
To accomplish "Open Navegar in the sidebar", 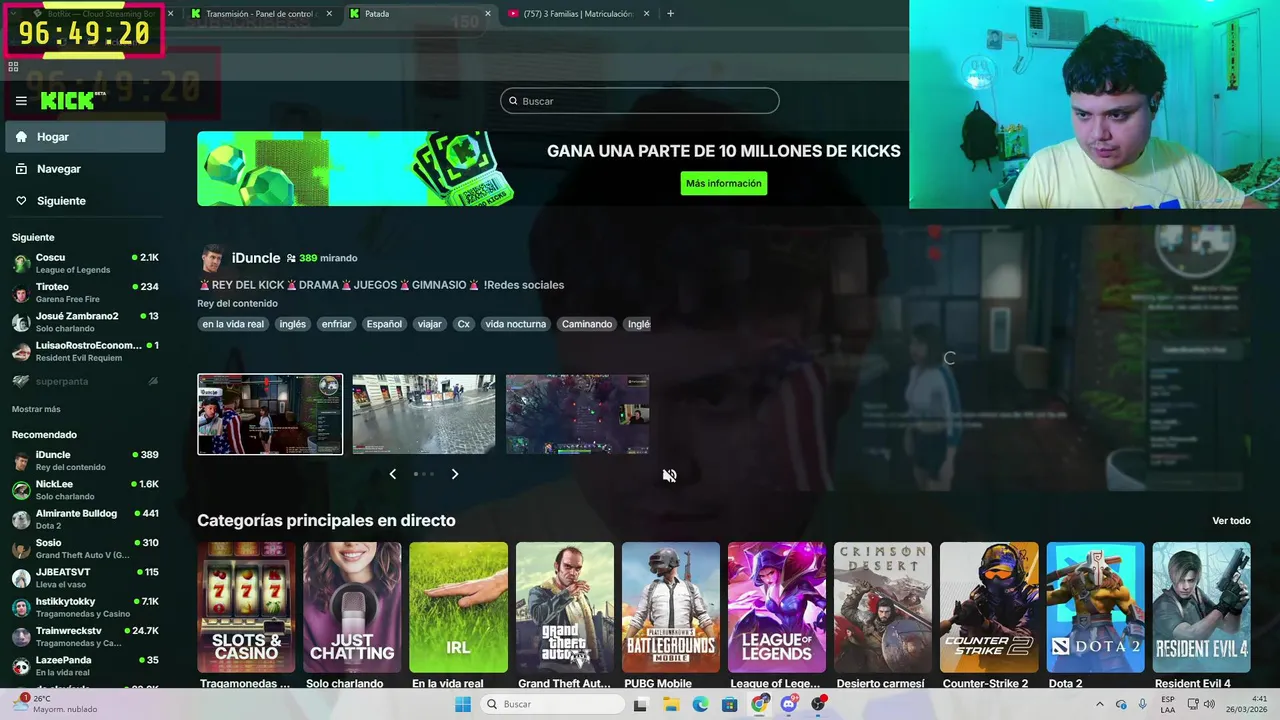I will [85, 169].
